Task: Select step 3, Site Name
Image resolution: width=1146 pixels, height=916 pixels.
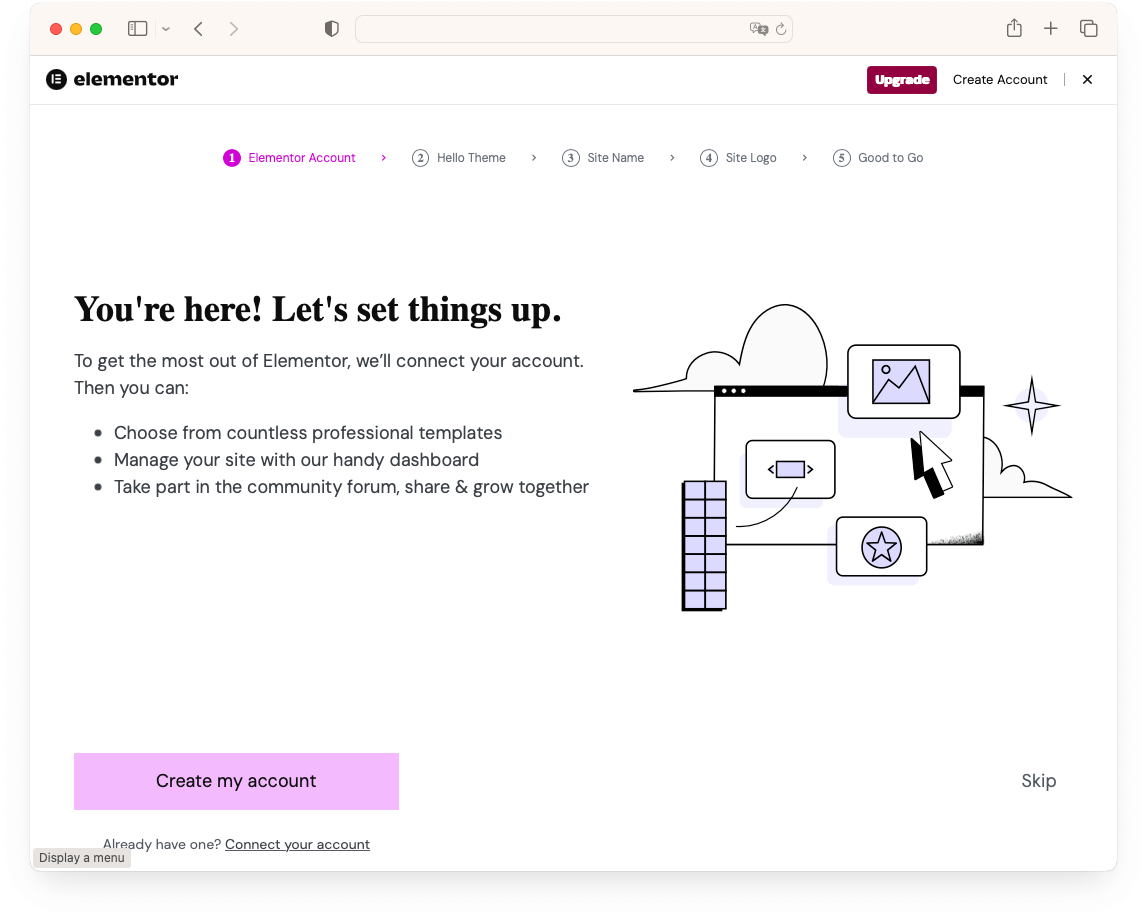Action: (x=604, y=157)
